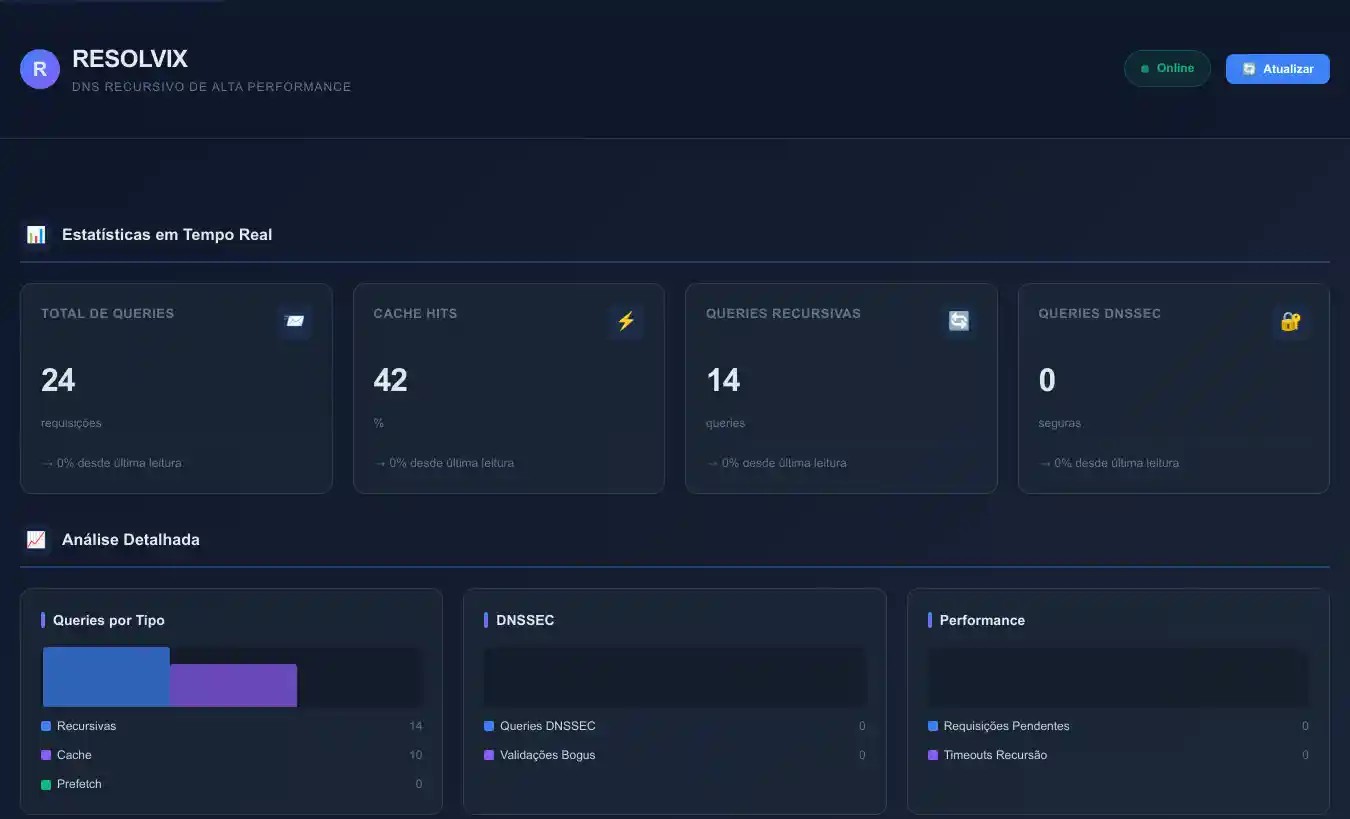
Task: Click the Queries DNSSEC legend entry
Action: pyautogui.click(x=547, y=726)
